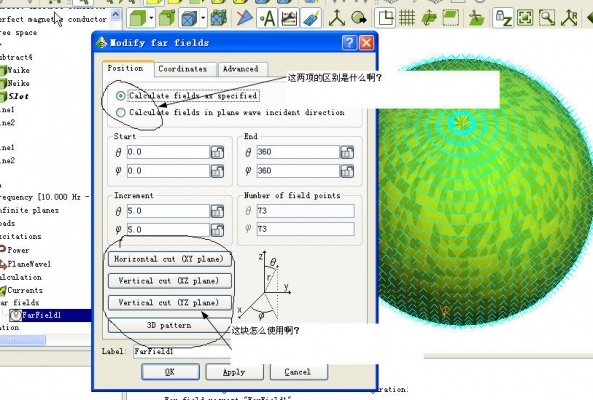The width and height of the screenshot is (593, 400).
Task: Open dropdown arrow beside green cuboid icon
Action: pyautogui.click(x=151, y=18)
